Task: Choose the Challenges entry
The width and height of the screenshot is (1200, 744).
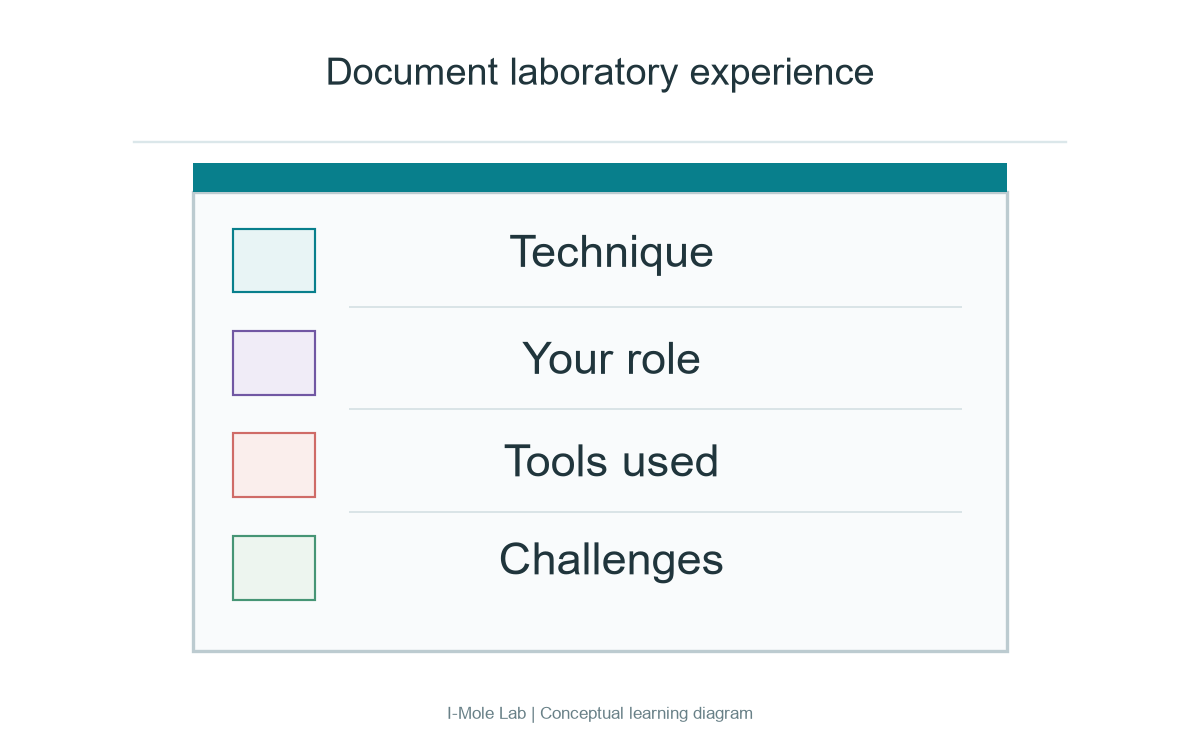Action: click(611, 560)
